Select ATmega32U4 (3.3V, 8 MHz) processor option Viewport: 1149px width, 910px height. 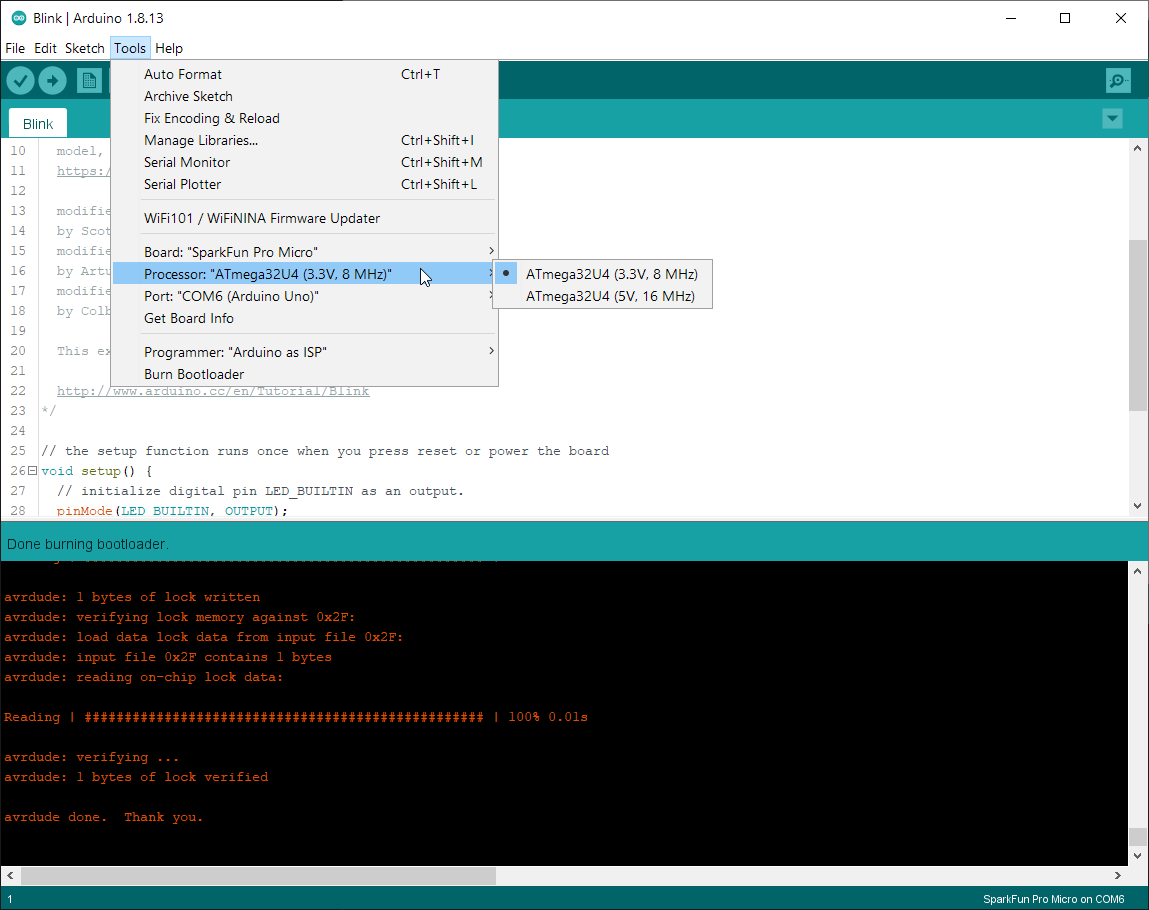point(602,274)
